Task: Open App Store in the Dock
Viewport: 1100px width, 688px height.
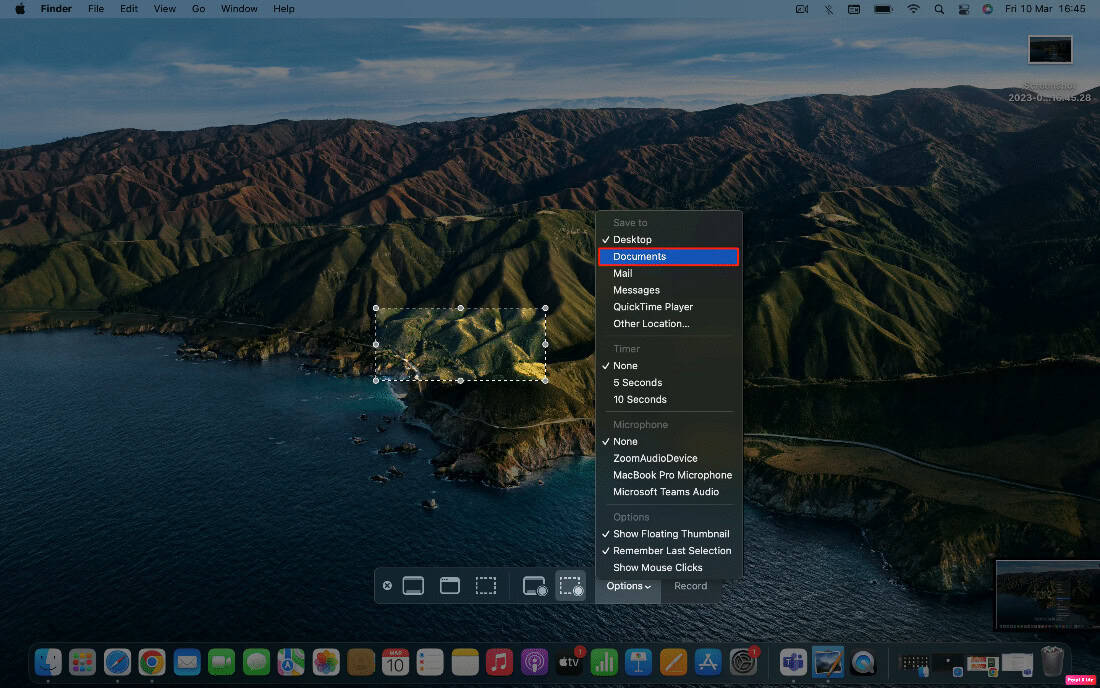Action: point(708,661)
